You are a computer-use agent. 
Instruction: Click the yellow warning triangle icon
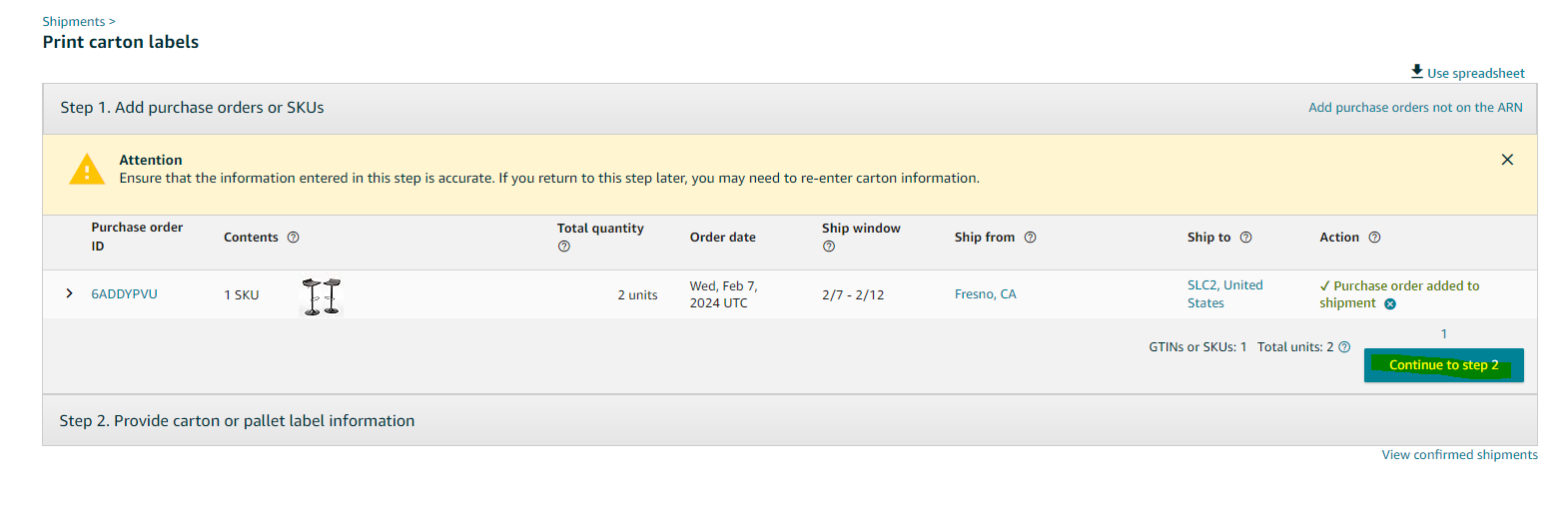coord(87,170)
